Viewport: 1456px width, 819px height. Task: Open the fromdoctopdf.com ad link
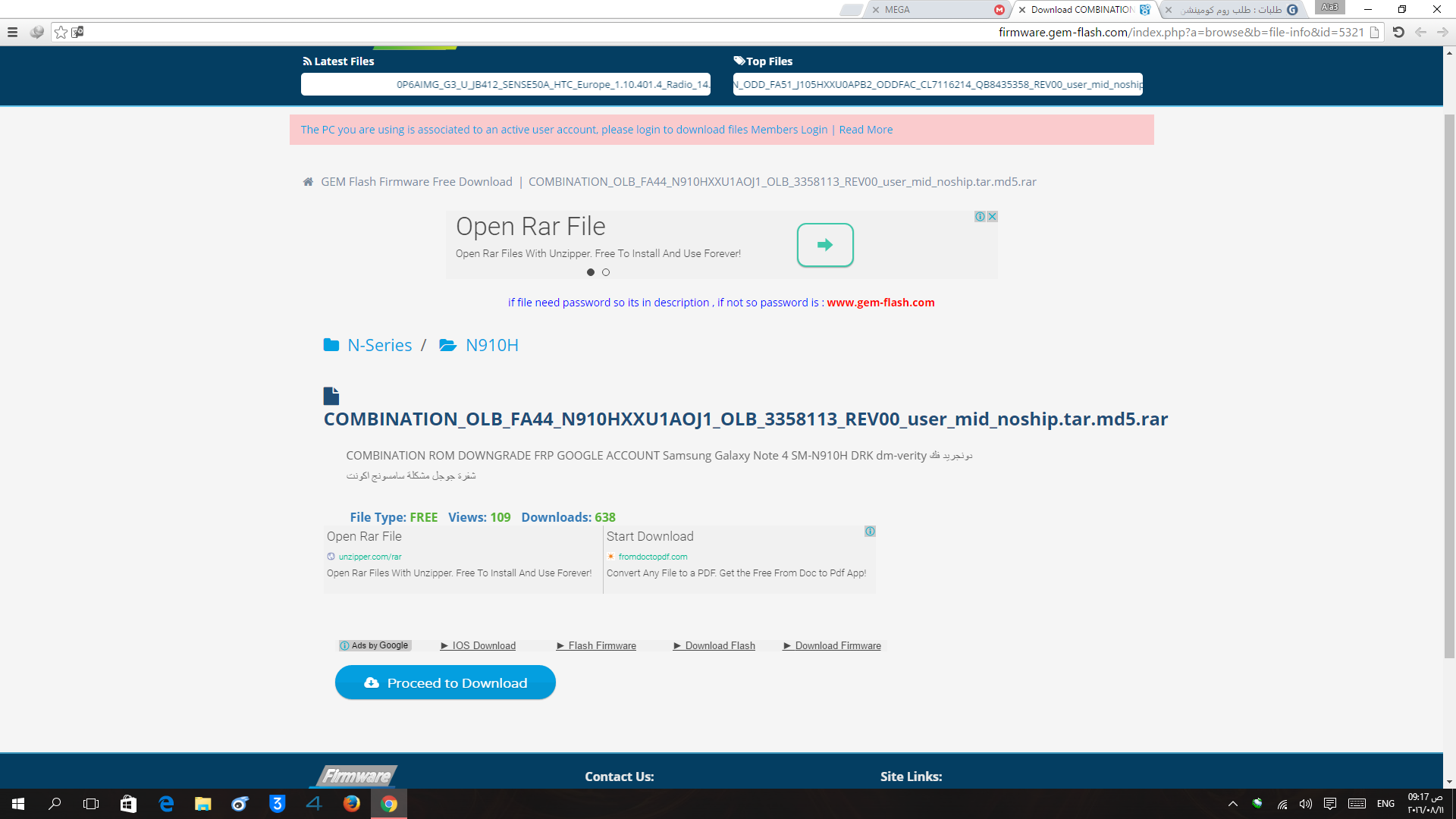click(653, 557)
